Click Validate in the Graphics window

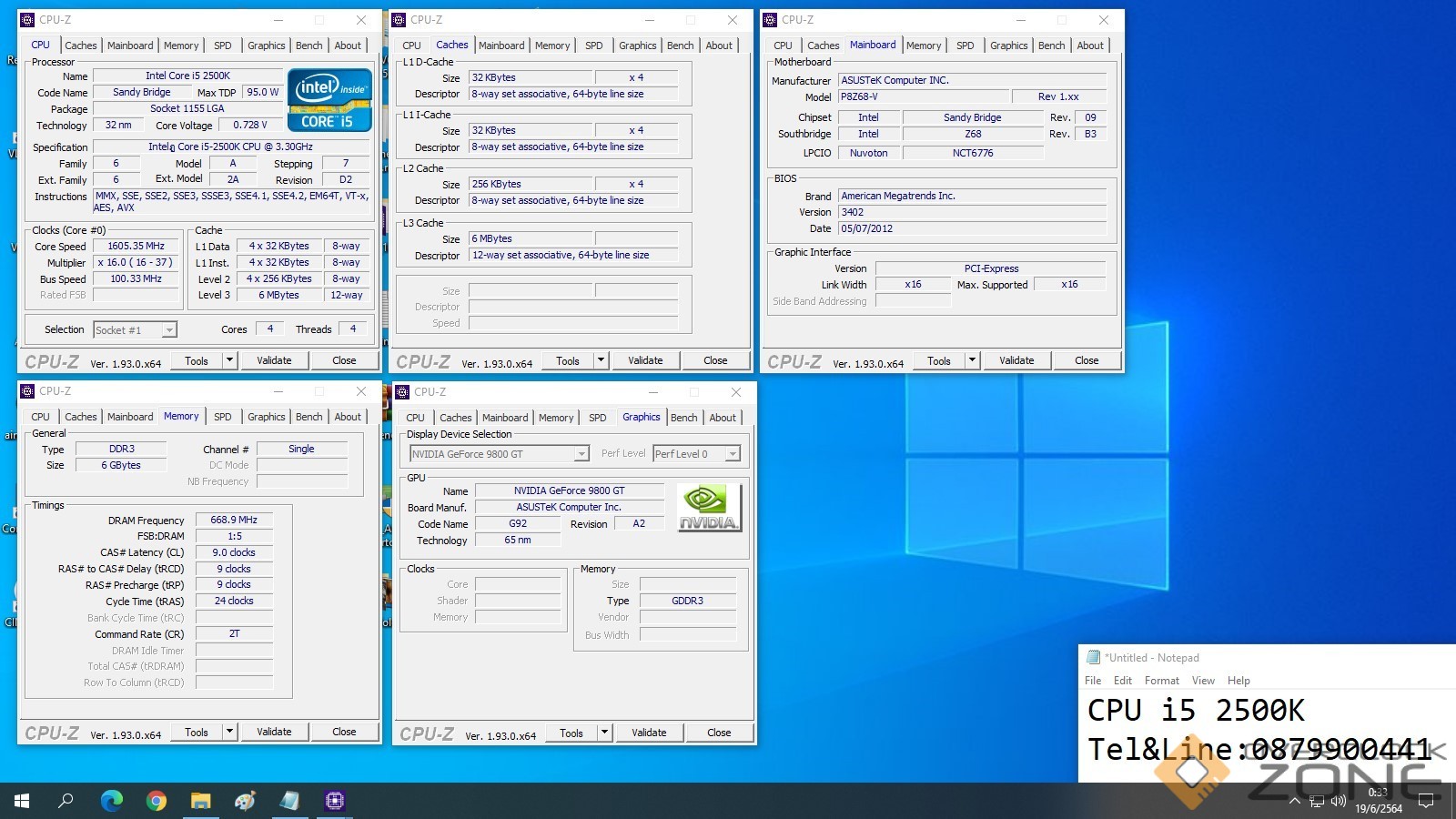point(649,733)
